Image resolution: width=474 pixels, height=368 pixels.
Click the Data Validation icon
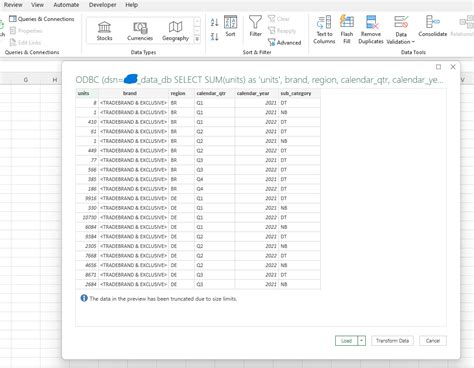401,22
